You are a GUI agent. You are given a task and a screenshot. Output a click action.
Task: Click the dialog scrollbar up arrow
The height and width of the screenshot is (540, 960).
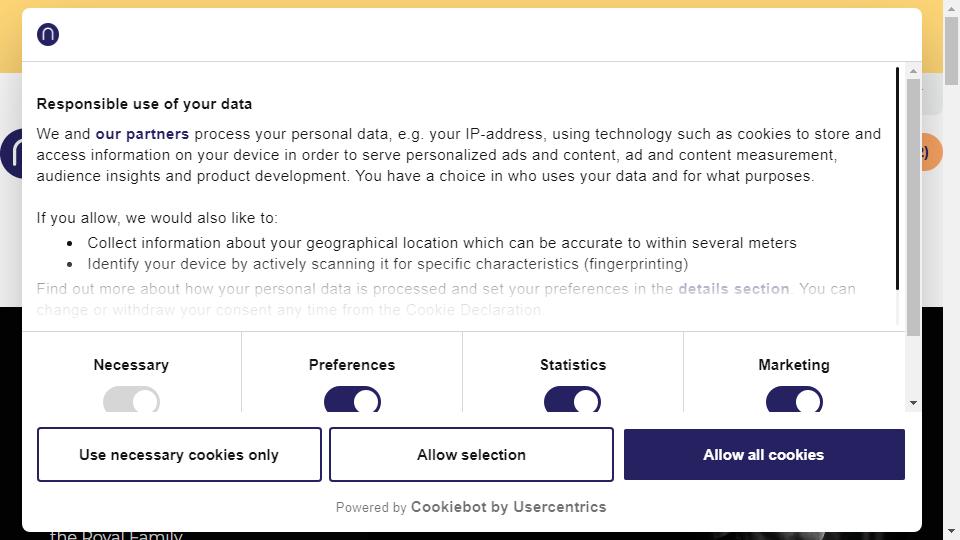click(x=913, y=71)
